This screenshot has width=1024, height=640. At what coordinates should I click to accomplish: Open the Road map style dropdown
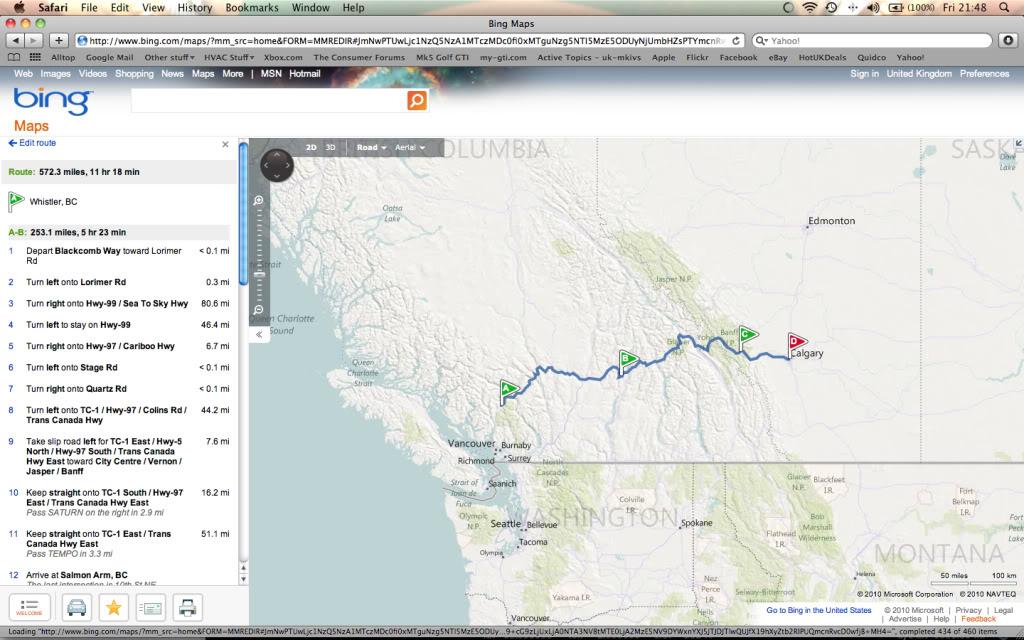click(x=371, y=148)
